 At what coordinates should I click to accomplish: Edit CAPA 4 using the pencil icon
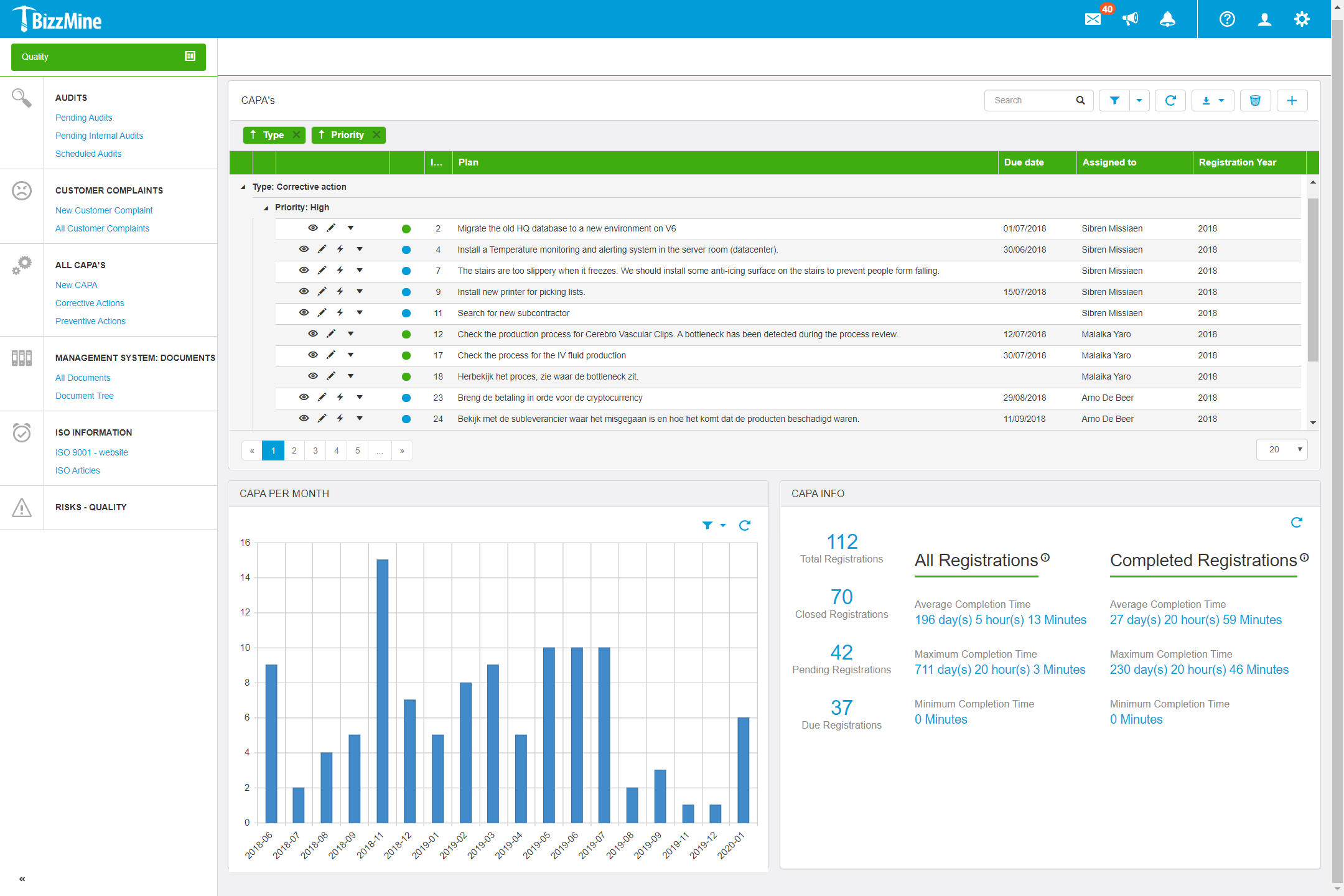coord(322,250)
